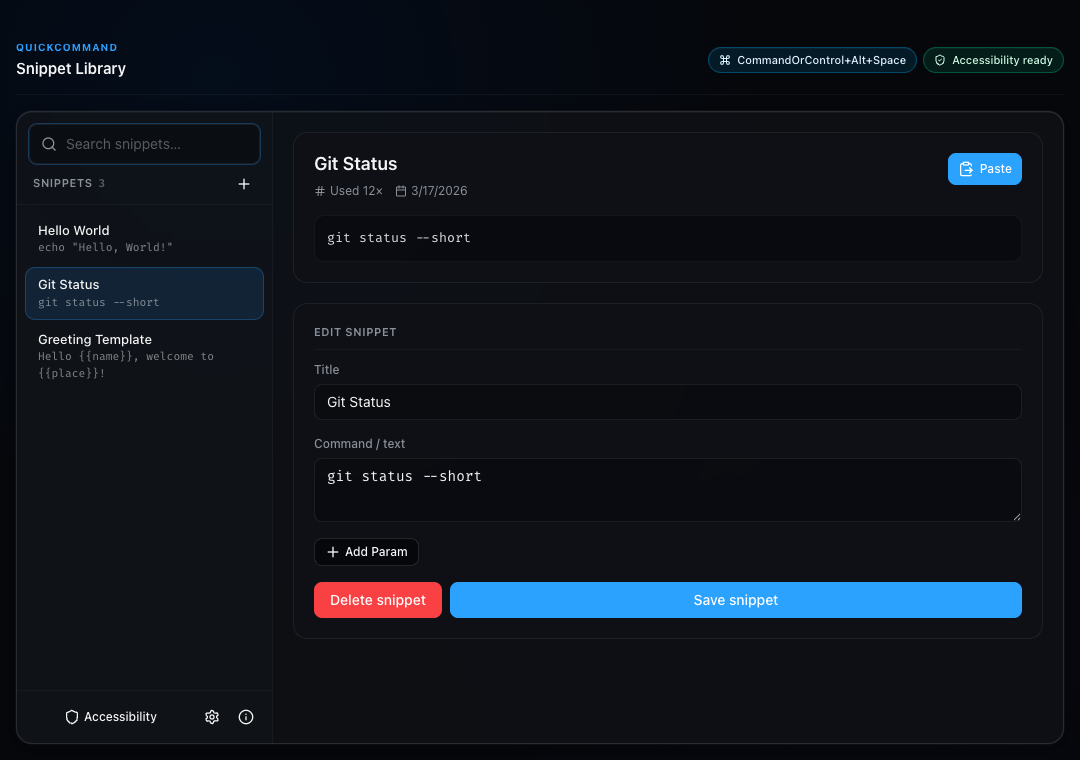Click the Git Status heading in the detail card
Viewport: 1080px width, 760px height.
point(355,164)
